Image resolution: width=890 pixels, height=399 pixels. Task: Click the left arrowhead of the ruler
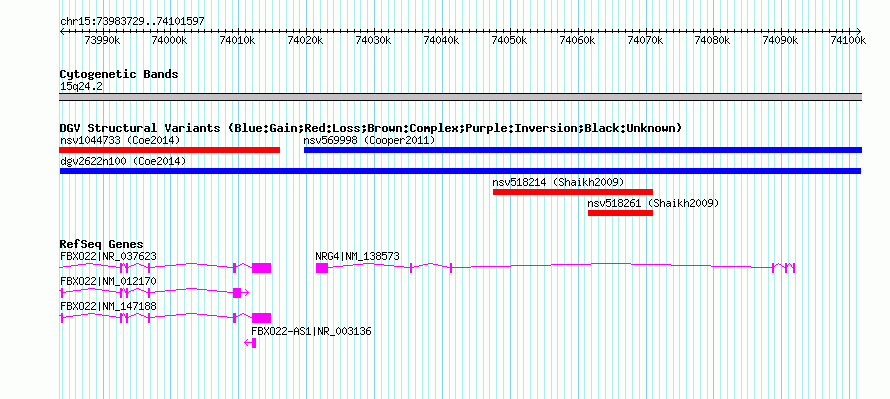pos(62,31)
